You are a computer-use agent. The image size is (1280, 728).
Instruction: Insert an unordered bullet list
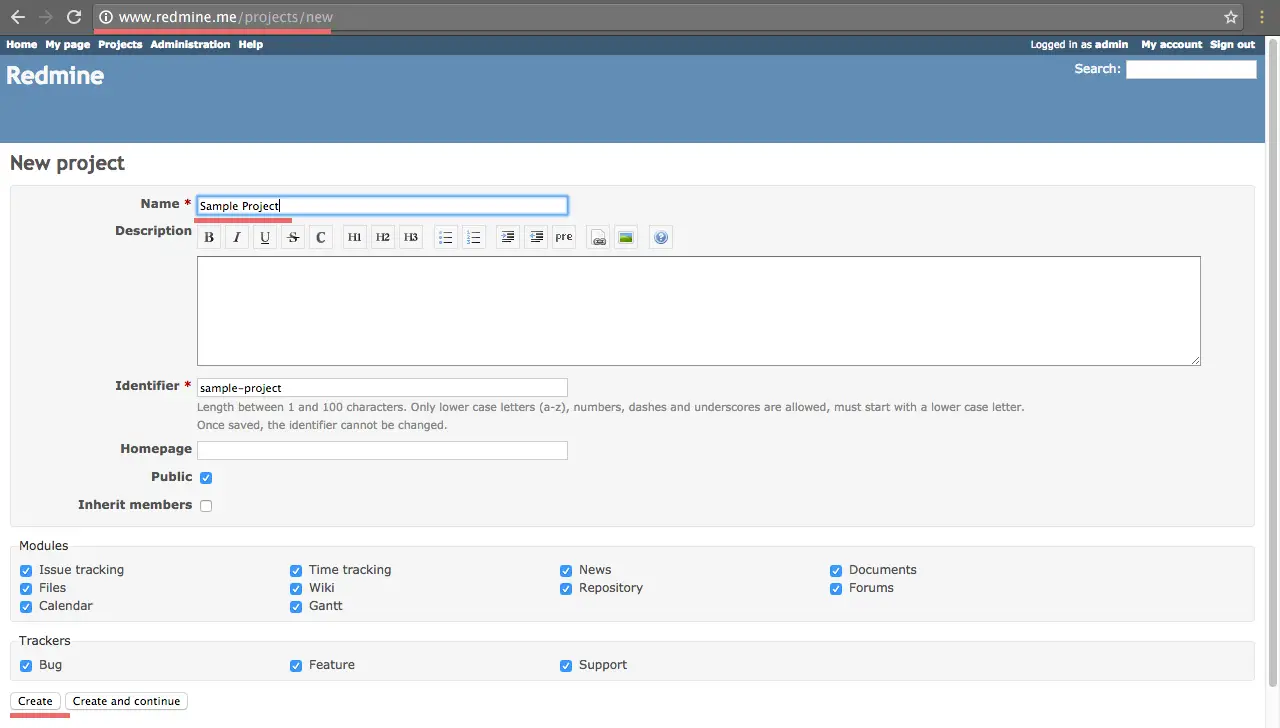click(x=446, y=237)
